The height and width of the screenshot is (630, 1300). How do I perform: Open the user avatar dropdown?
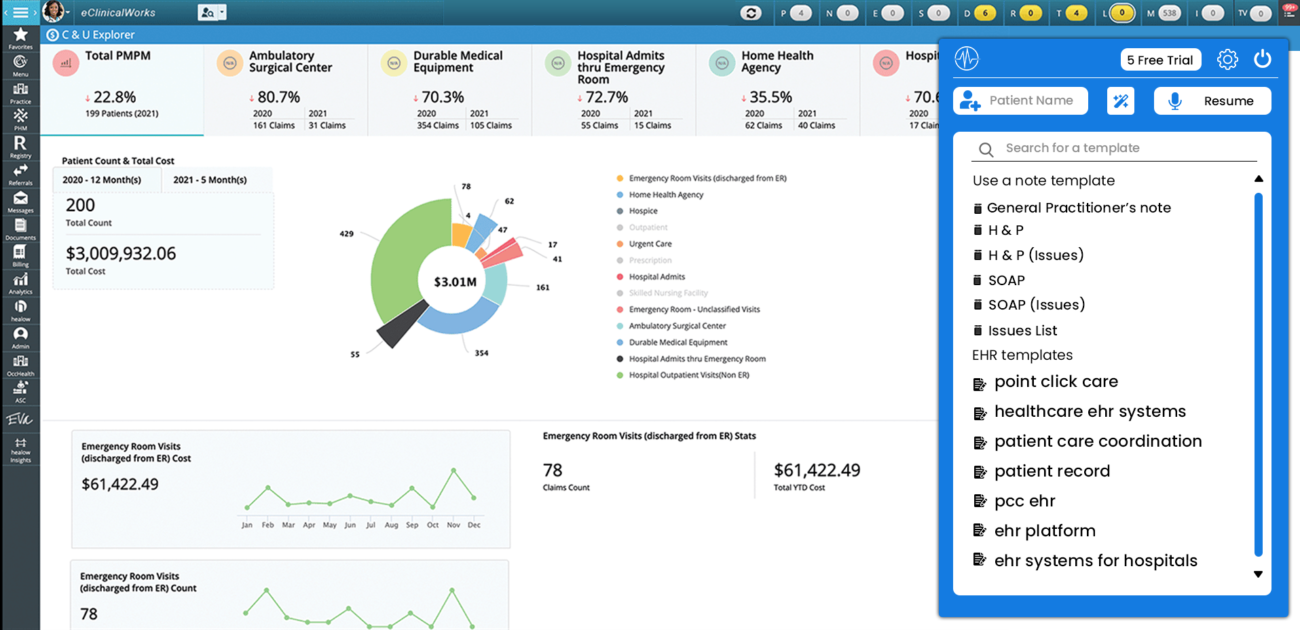click(55, 12)
